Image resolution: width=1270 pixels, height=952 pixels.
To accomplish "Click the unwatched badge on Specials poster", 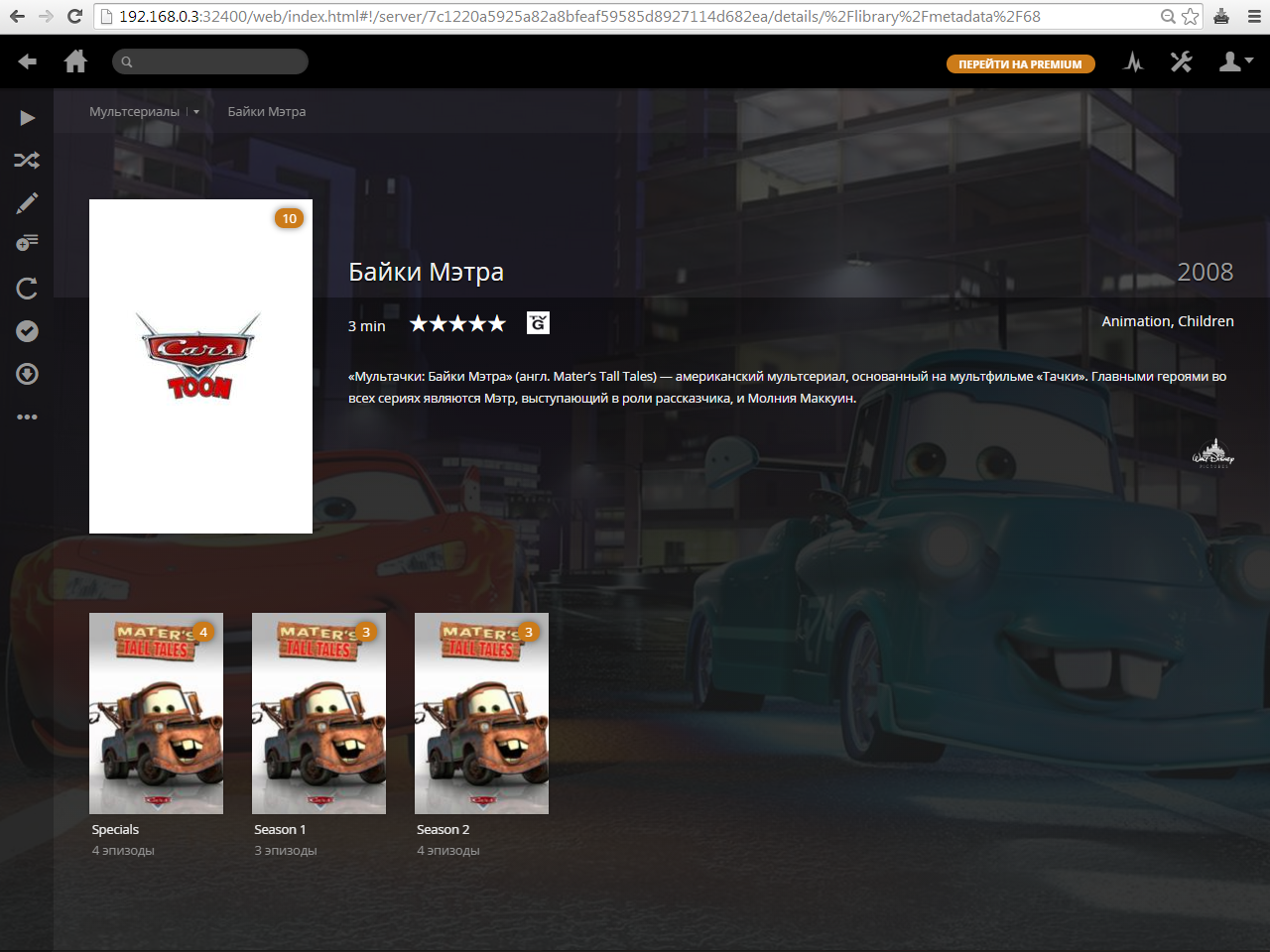I will point(203,632).
